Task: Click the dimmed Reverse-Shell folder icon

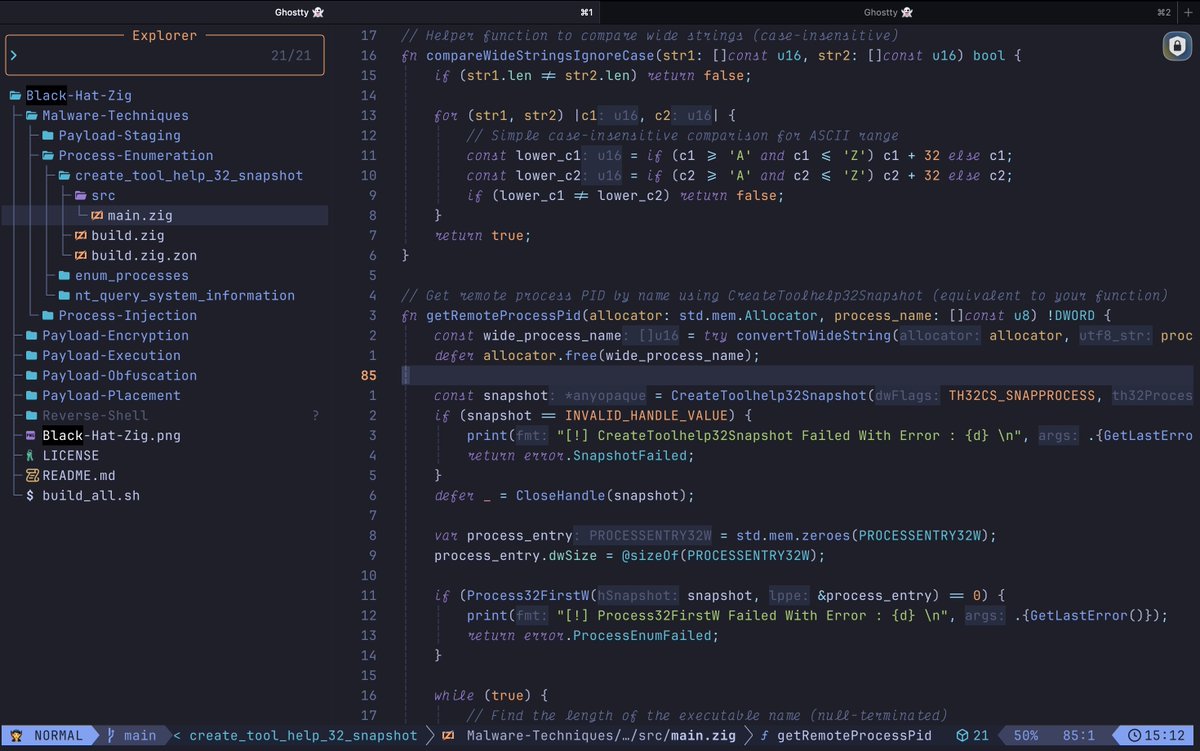Action: [32, 415]
